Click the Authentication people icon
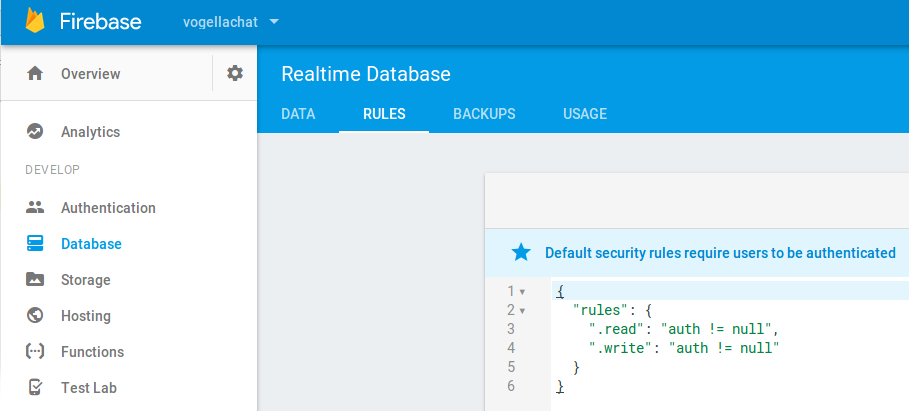The width and height of the screenshot is (909, 411). tap(35, 208)
